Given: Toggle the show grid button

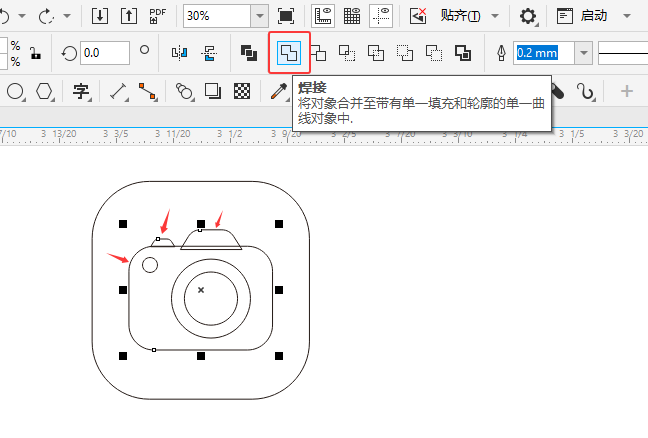Looking at the screenshot, I should click(352, 16).
